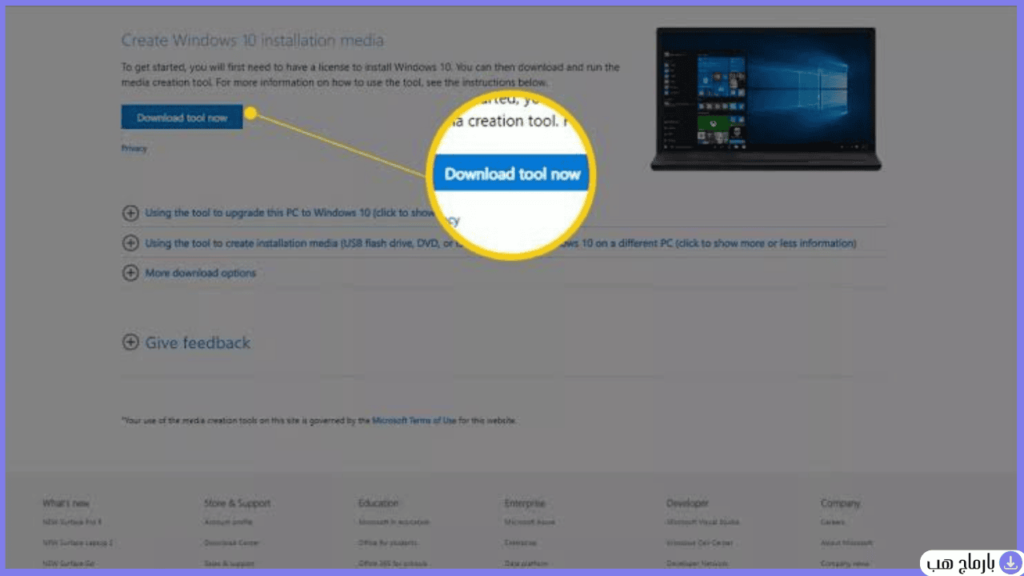Image resolution: width=1024 pixels, height=576 pixels.
Task: Click the Windows 10 laptop image
Action: pyautogui.click(x=766, y=99)
